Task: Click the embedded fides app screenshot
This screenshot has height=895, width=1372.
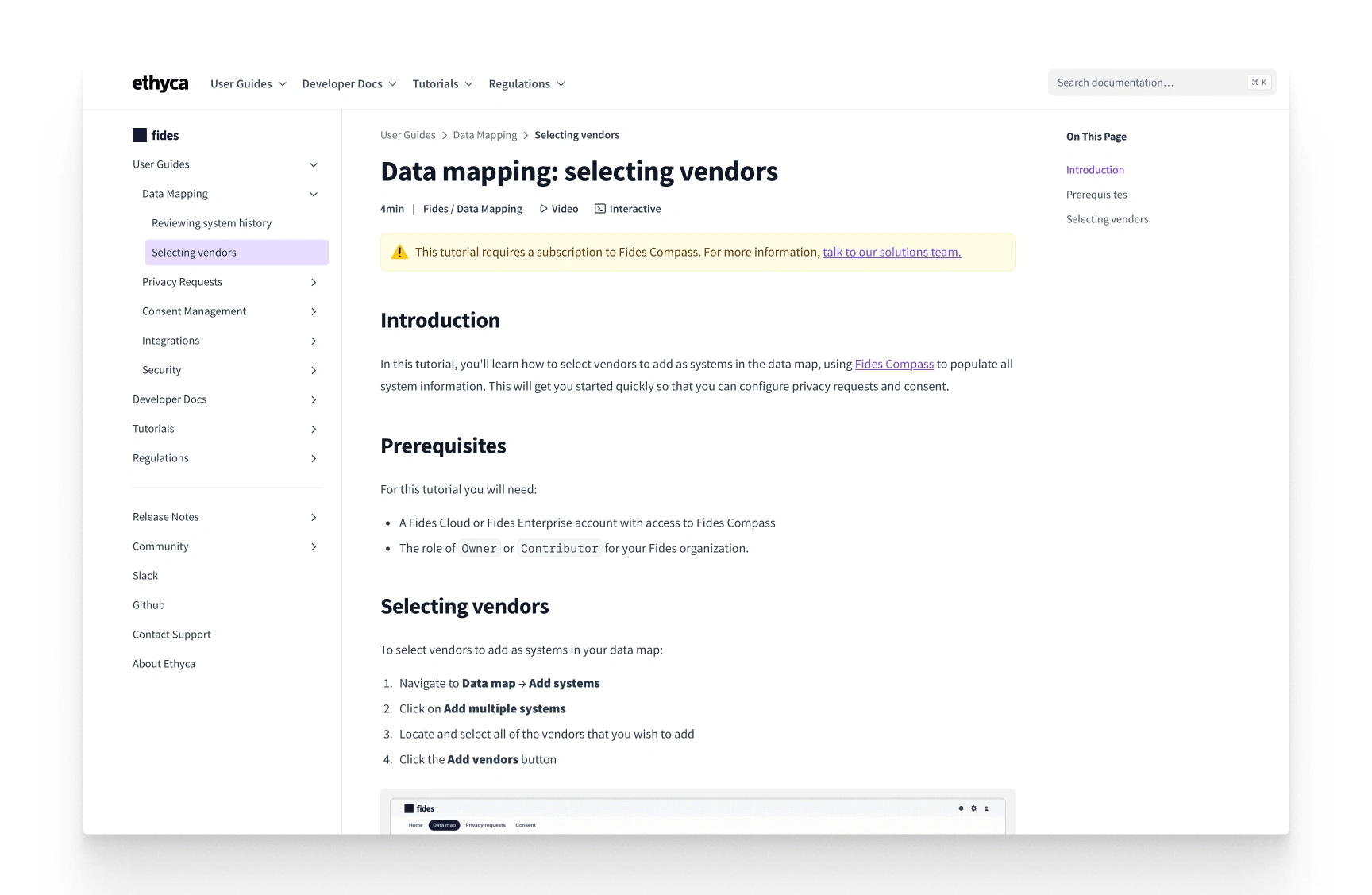Action: 698,812
